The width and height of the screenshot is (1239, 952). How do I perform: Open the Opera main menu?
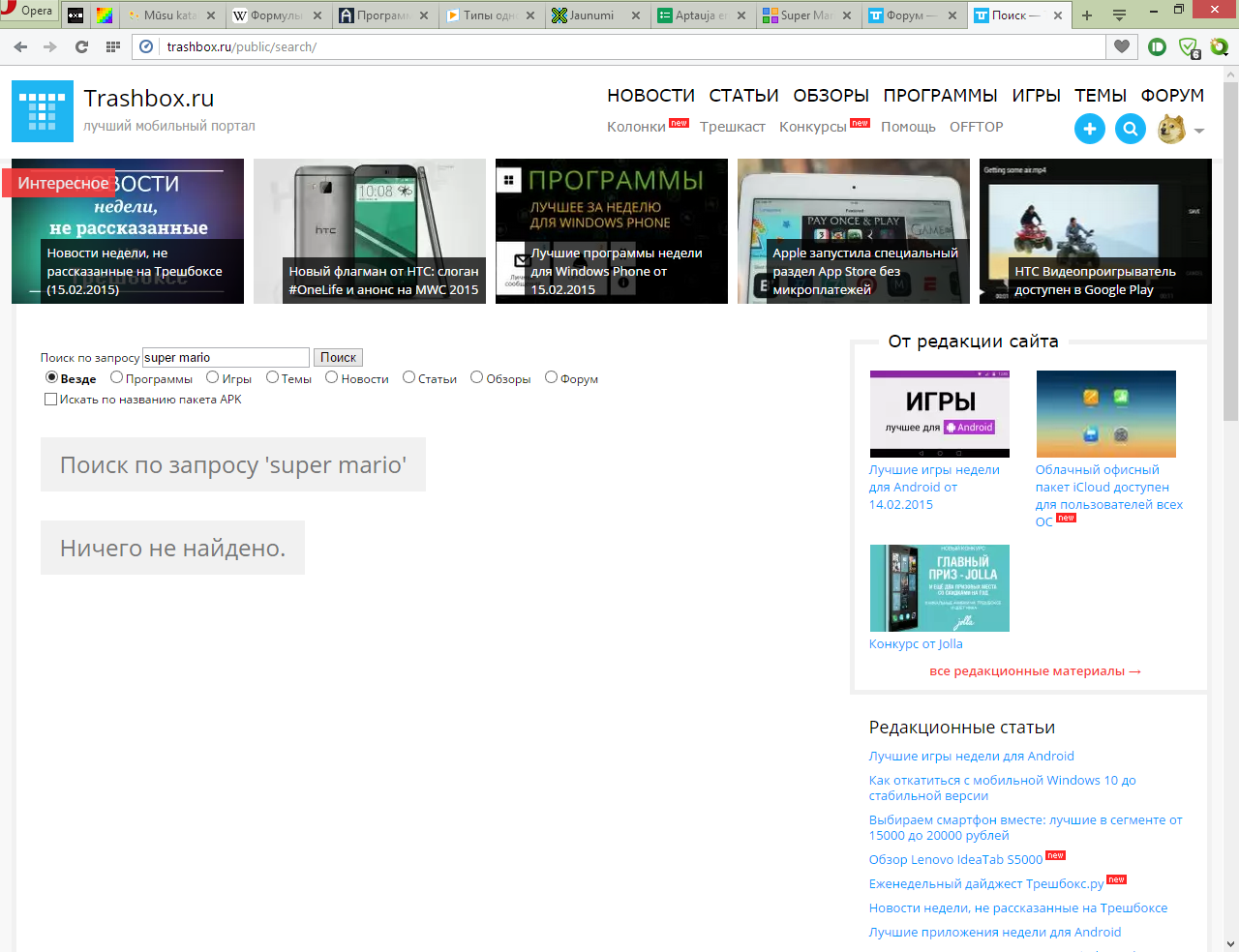point(27,11)
